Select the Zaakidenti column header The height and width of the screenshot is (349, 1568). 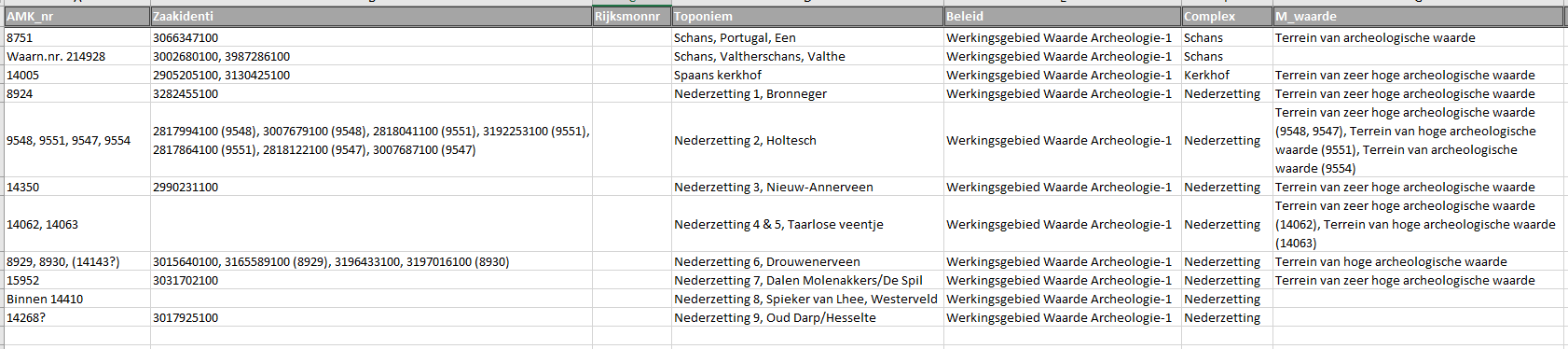coord(371,17)
